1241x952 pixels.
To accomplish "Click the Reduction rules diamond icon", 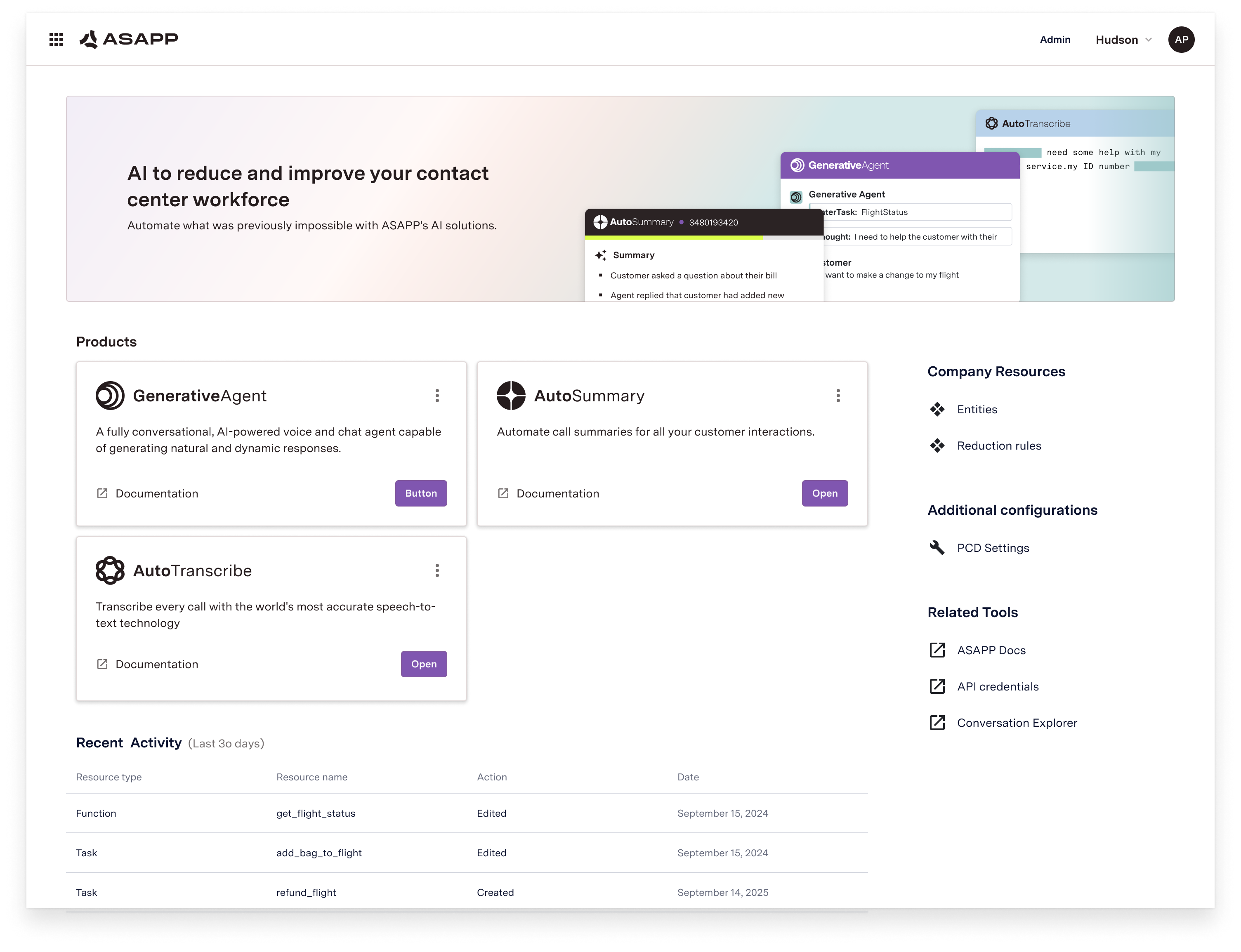I will [x=937, y=446].
